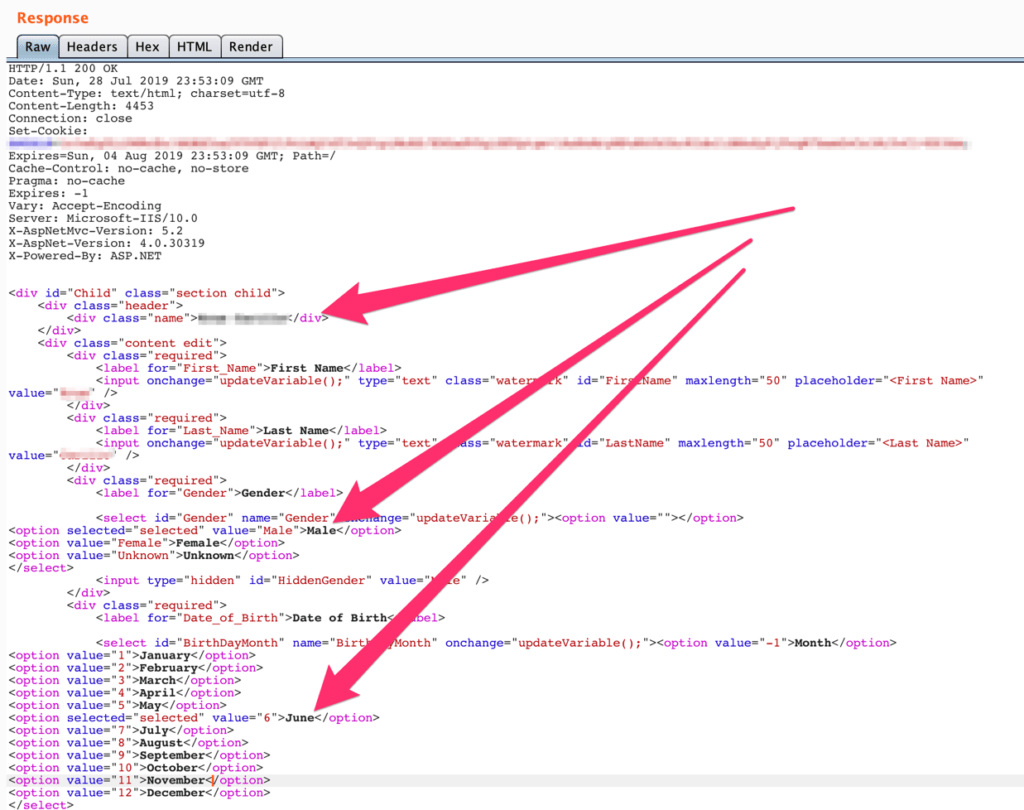Select the "Content-Type: text/html" header line
Viewport: 1024px width, 810px height.
(x=147, y=93)
